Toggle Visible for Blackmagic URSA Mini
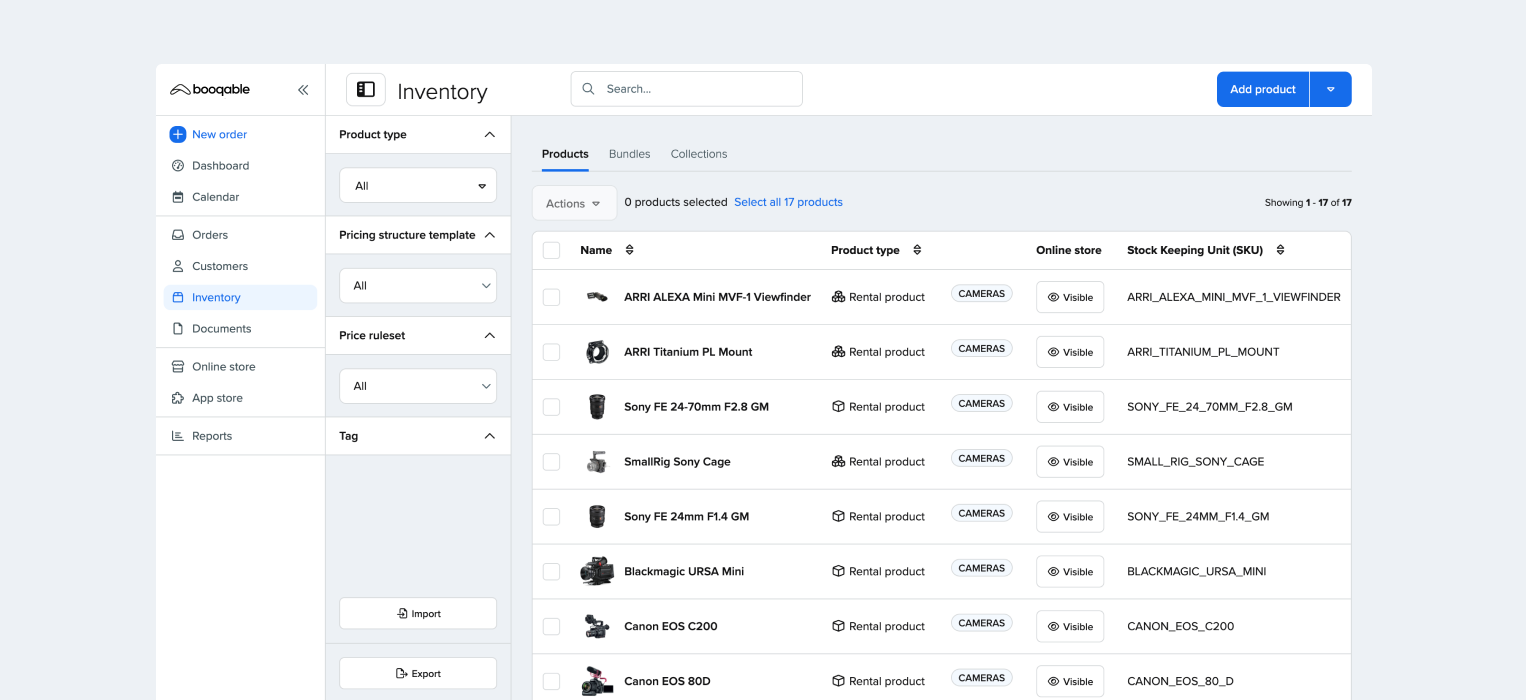 pos(1070,572)
